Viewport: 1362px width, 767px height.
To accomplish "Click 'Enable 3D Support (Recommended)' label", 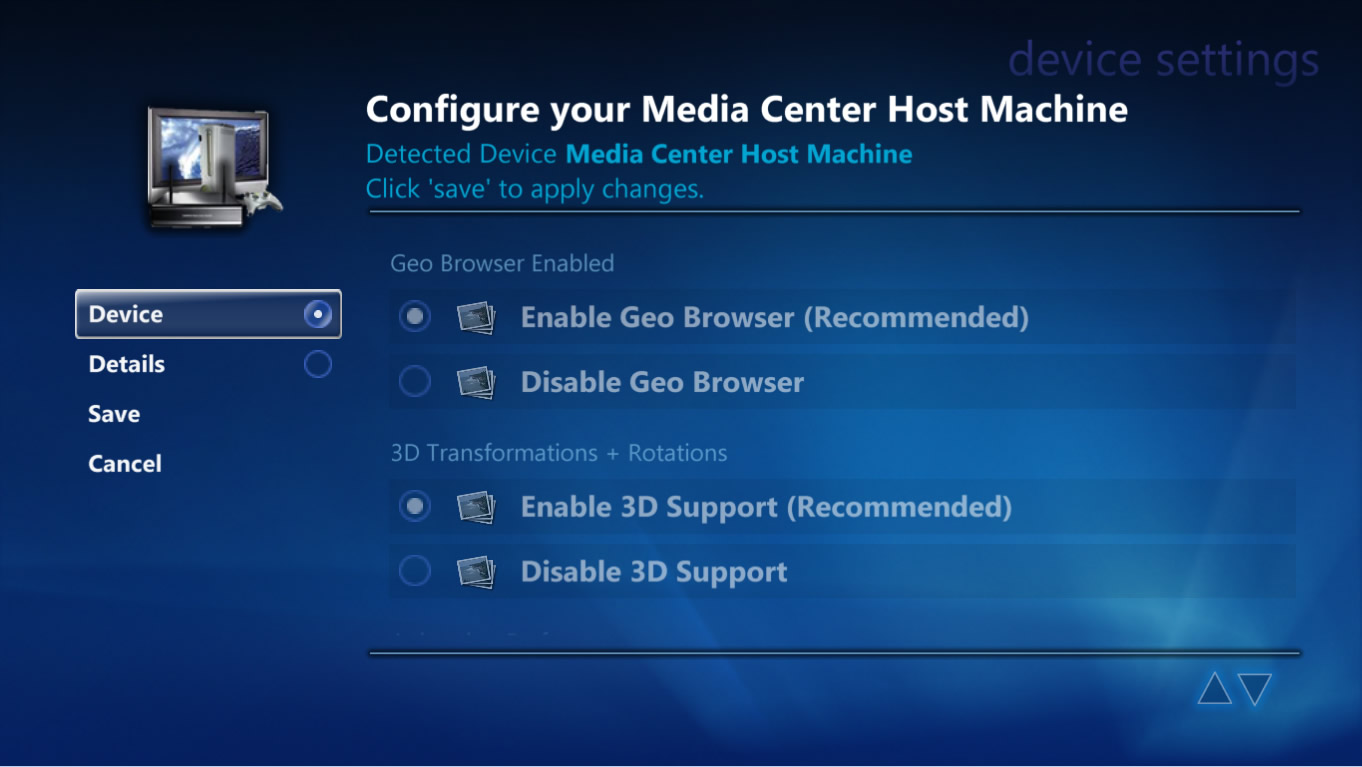I will pos(766,508).
